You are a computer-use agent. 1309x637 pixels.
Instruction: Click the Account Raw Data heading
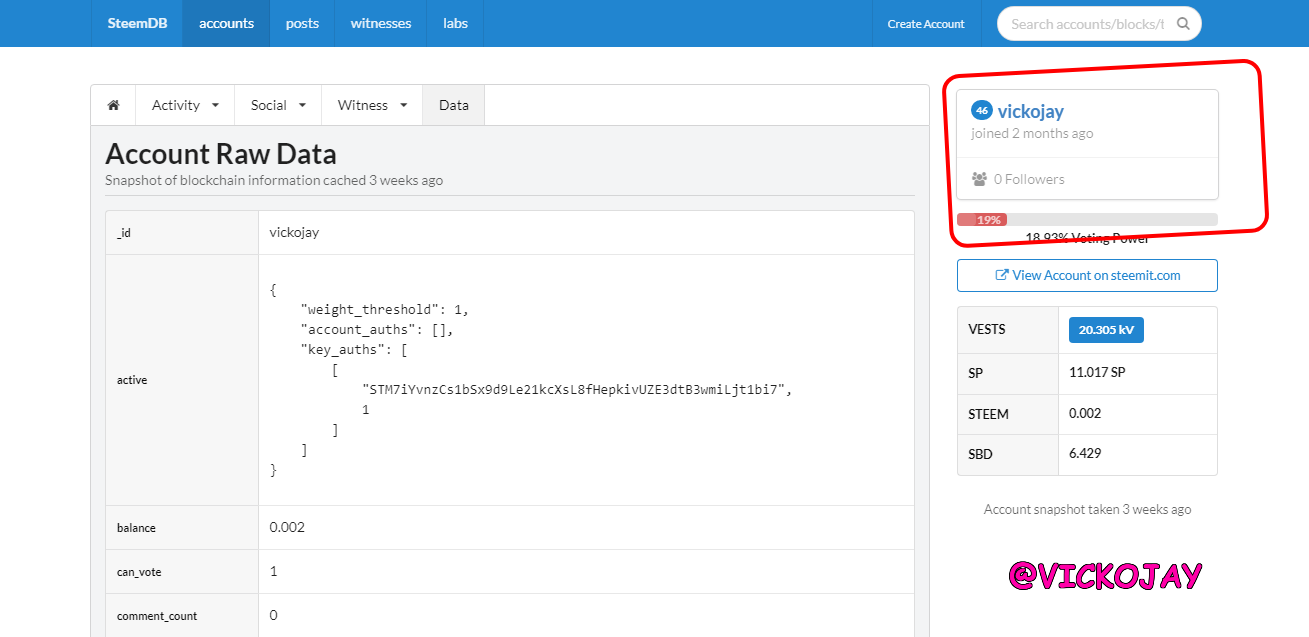220,154
